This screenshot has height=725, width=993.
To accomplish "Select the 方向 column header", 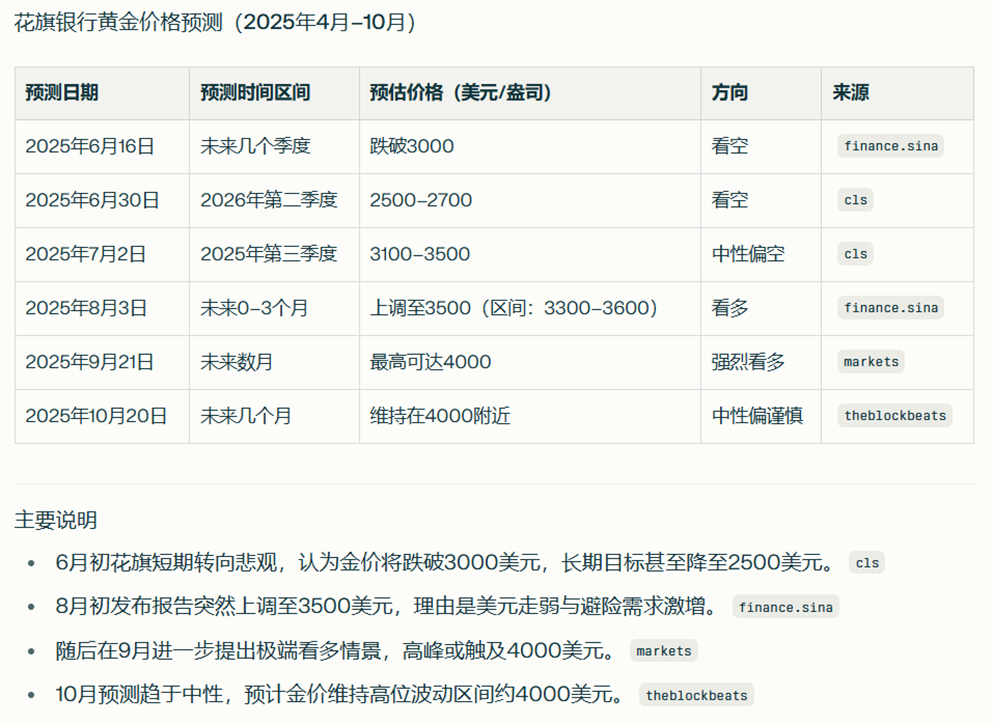I will (x=730, y=93).
